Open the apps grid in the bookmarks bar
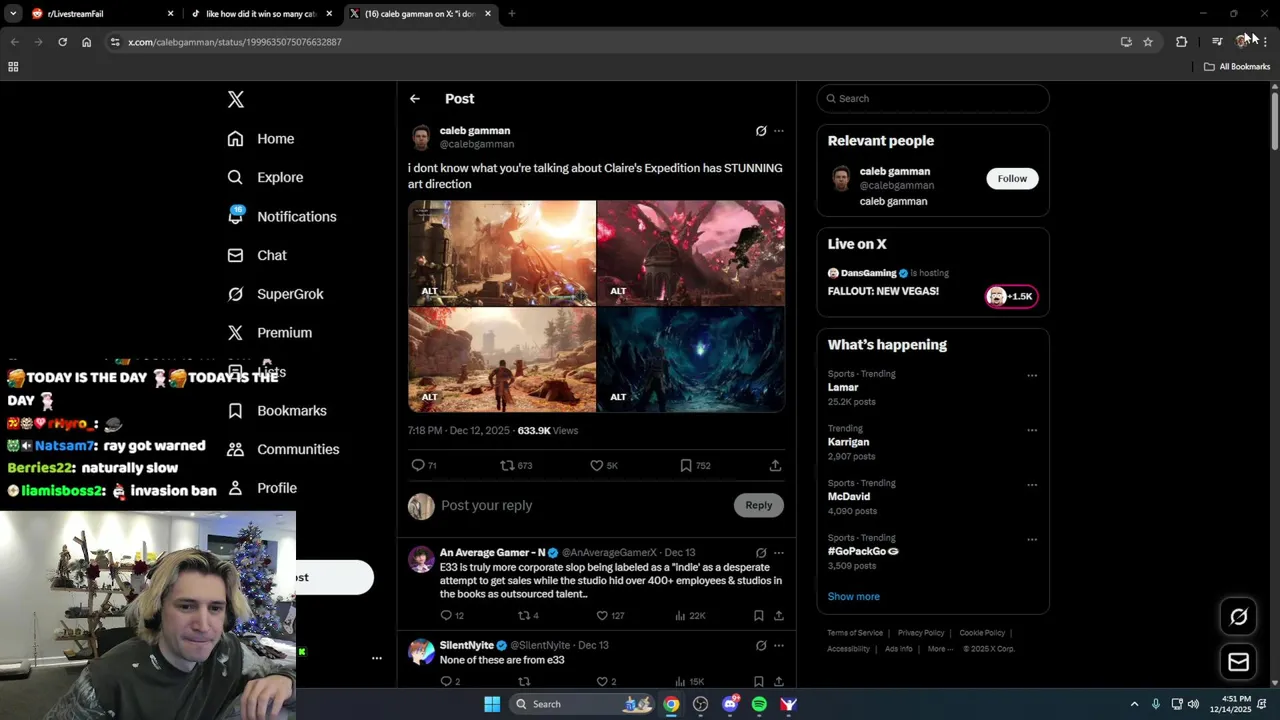Screen dimensions: 1280x720 13,67
